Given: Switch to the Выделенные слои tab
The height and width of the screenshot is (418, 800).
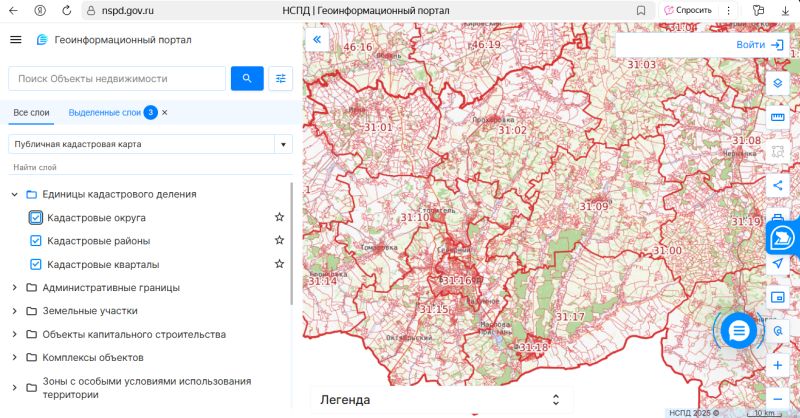Looking at the screenshot, I should tap(104, 113).
